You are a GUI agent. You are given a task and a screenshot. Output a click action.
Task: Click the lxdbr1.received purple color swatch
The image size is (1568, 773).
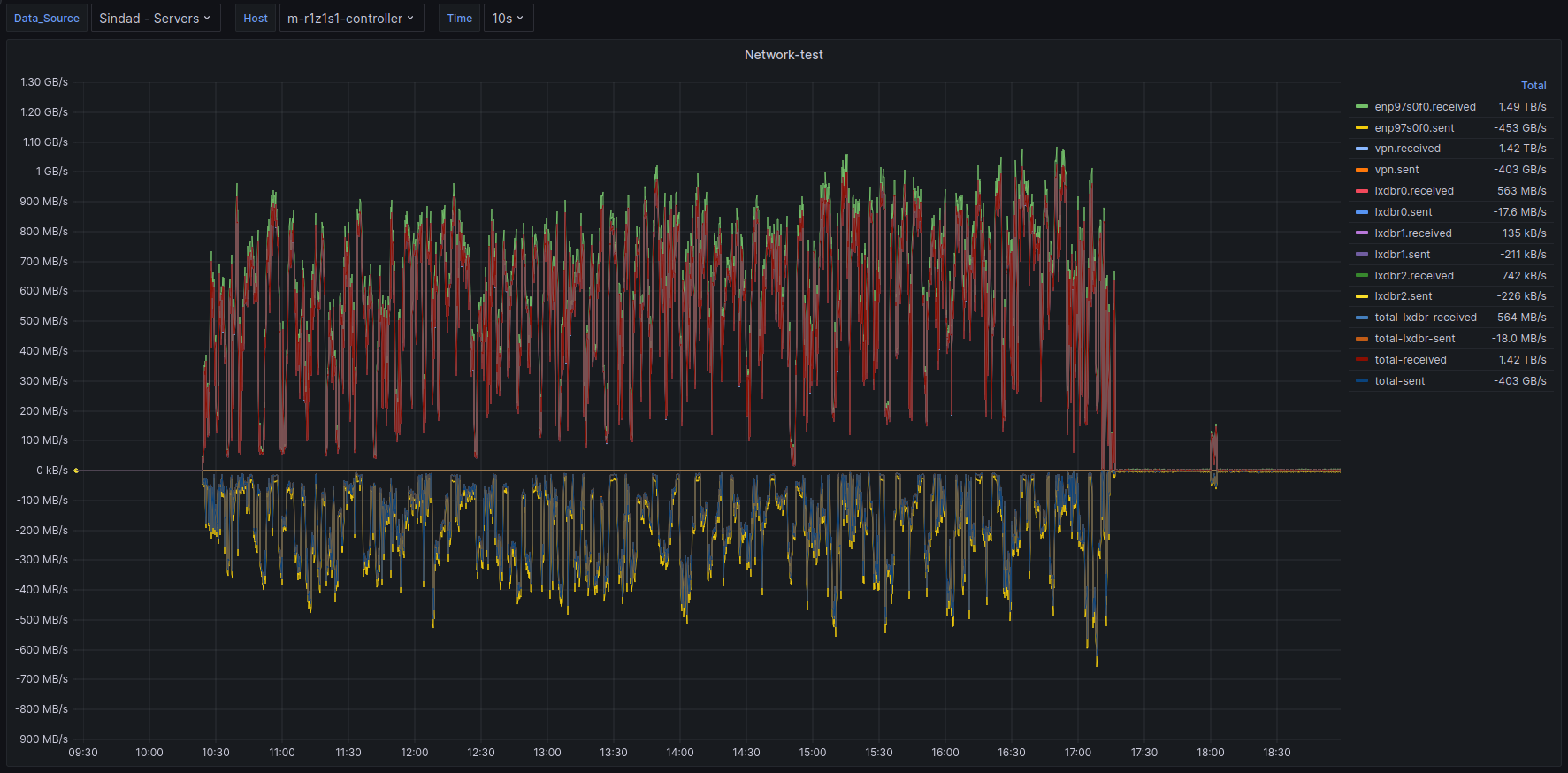click(x=1361, y=233)
